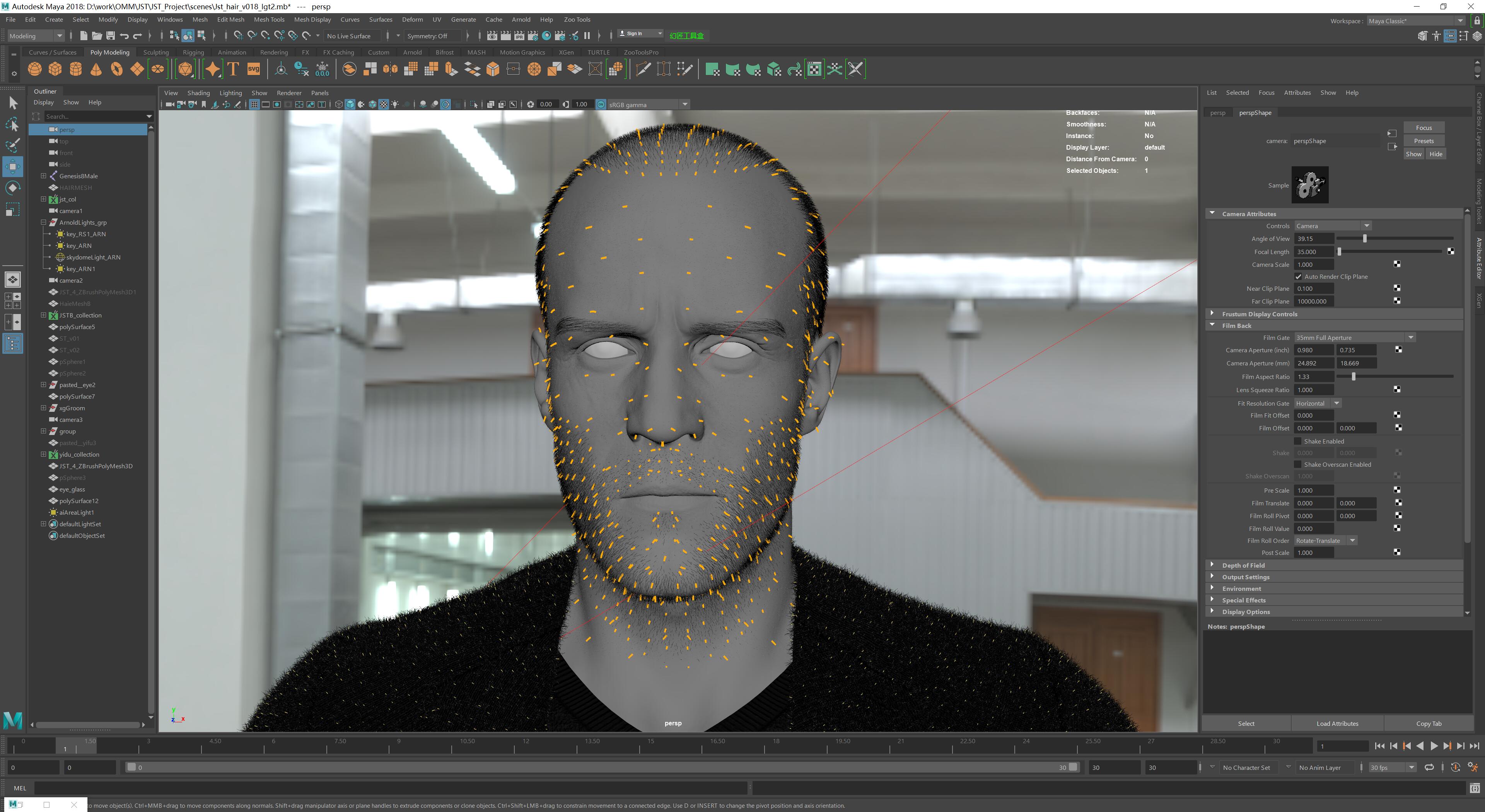Click the Load Attributes button
This screenshot has height=812, width=1485.
pyautogui.click(x=1337, y=724)
